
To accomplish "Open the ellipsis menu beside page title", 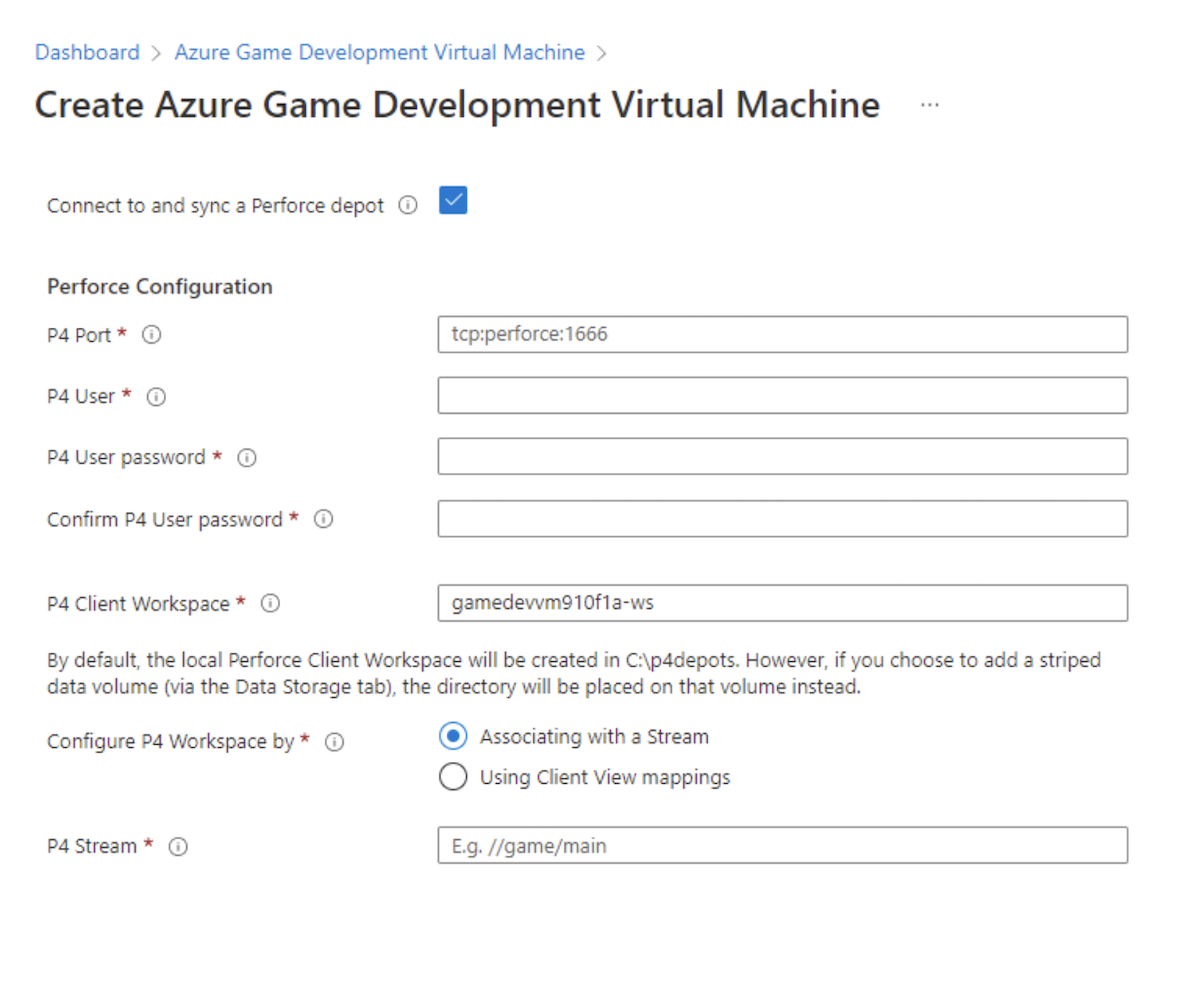I will 930,105.
